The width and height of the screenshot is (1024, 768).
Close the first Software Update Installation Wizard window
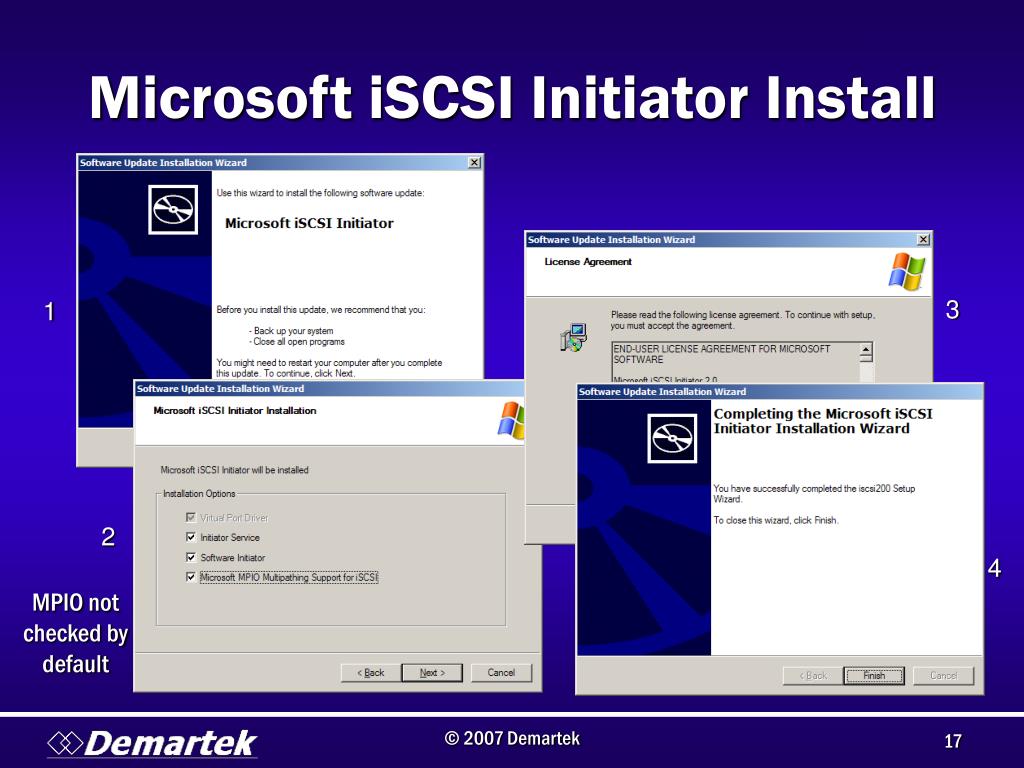tap(475, 163)
